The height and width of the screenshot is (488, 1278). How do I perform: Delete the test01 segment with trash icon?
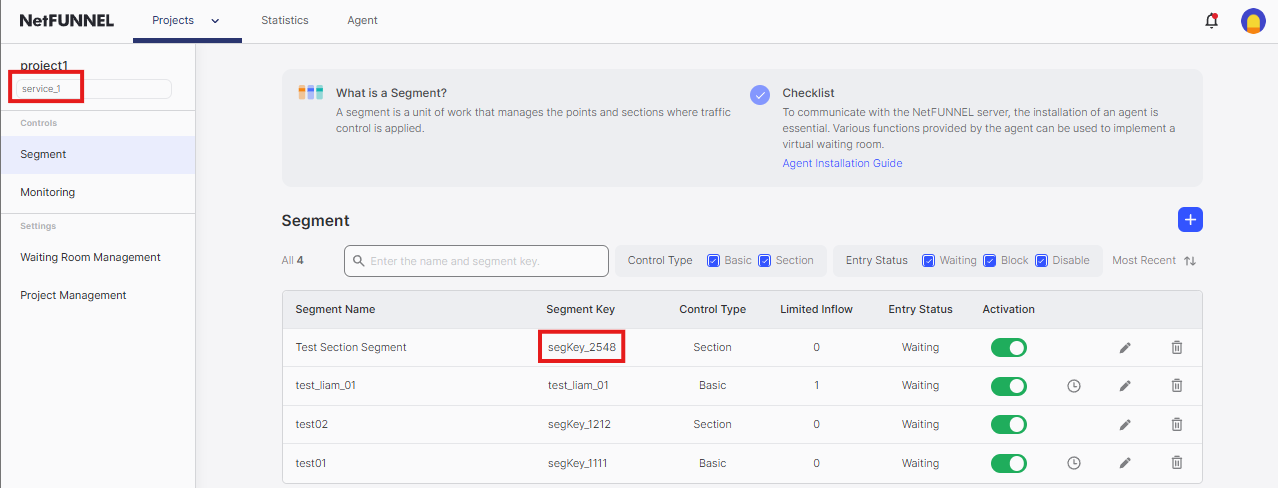(1177, 462)
